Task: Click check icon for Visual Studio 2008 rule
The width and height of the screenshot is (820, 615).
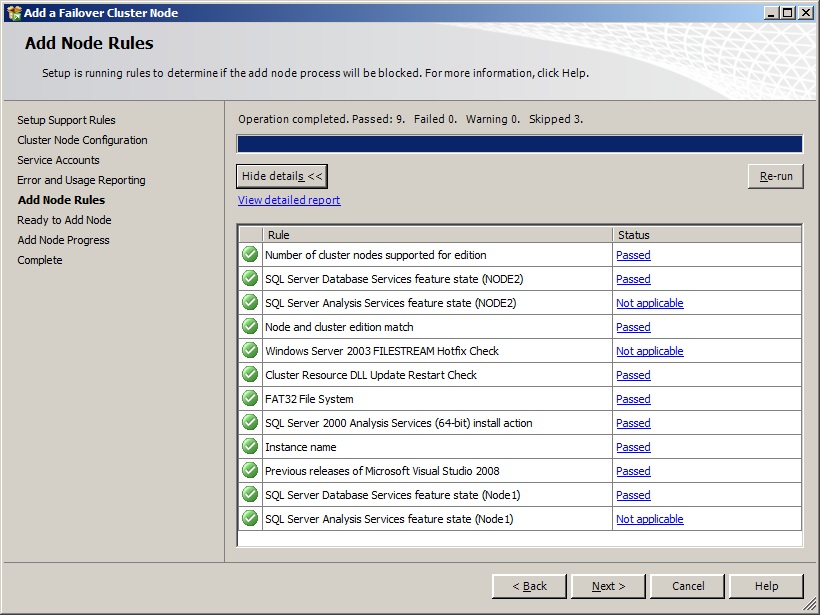Action: 250,471
